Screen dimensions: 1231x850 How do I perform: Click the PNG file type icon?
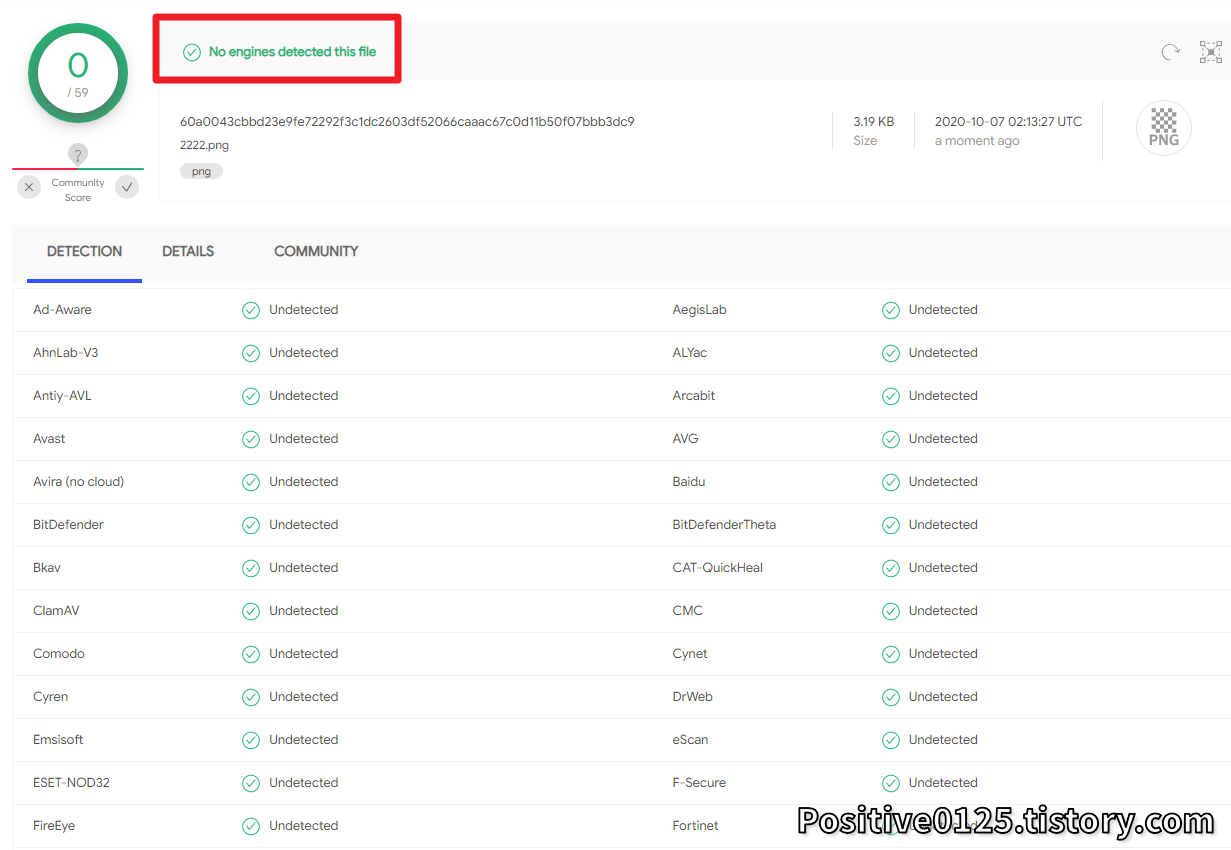tap(1164, 128)
